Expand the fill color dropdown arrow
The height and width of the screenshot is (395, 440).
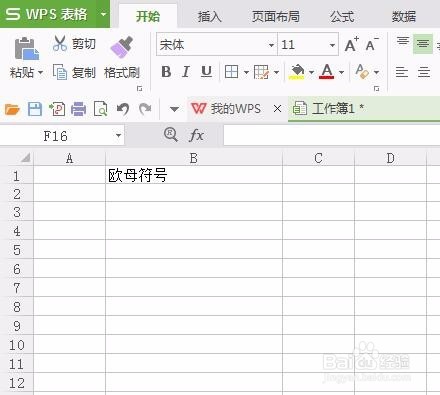[x=311, y=72]
